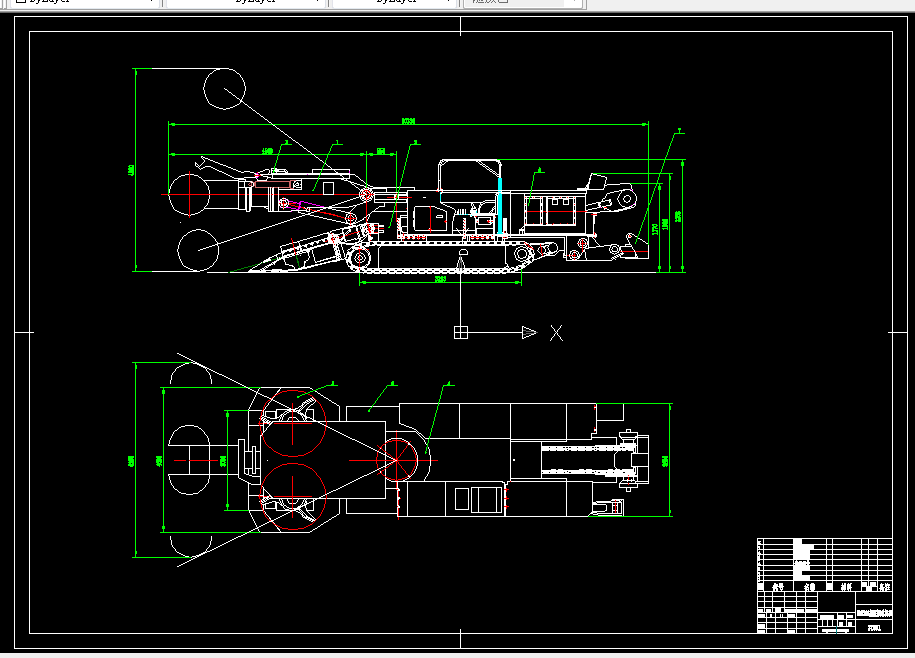Click the UCS X-axis arrowhead

coord(529,332)
